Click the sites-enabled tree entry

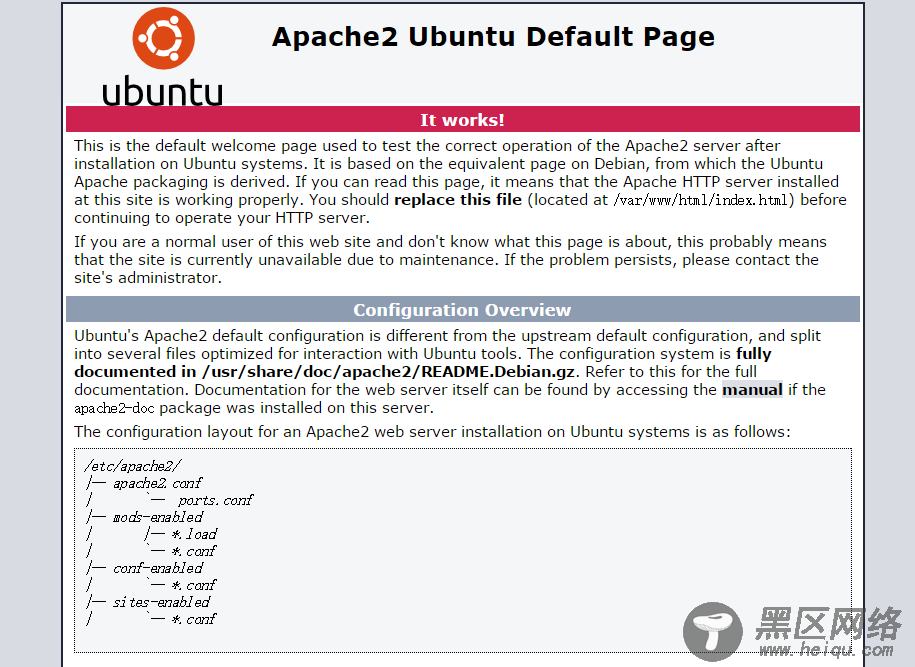(x=161, y=602)
